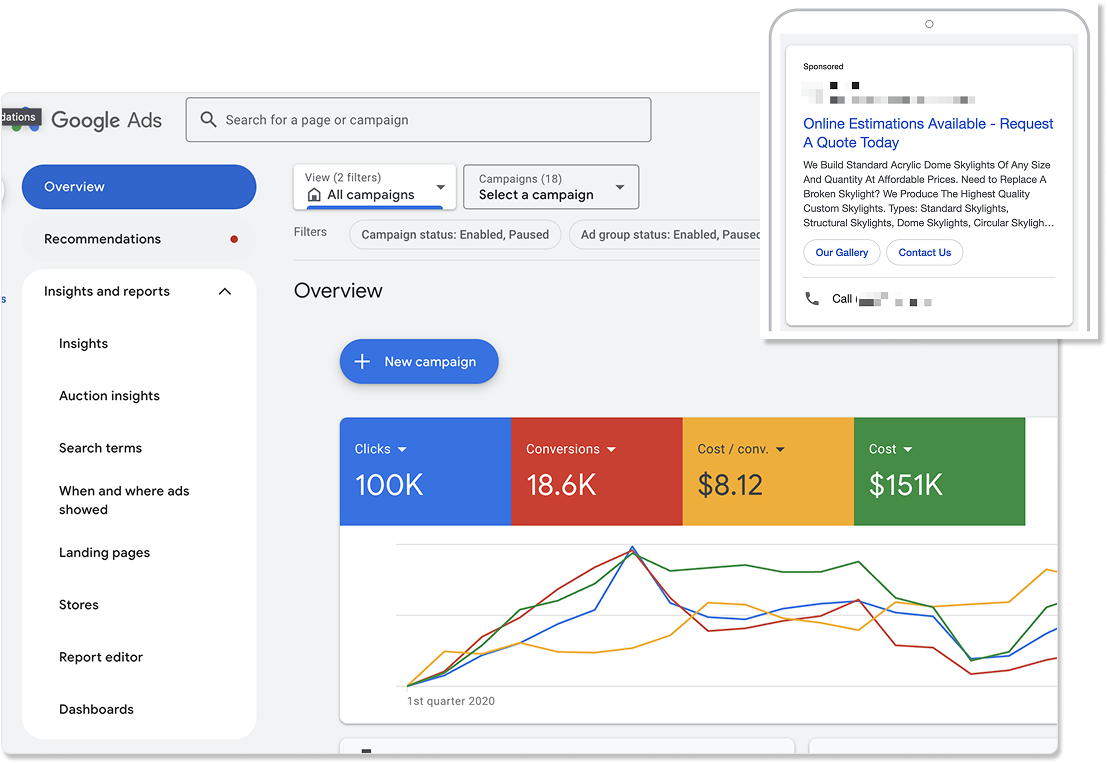Open the Insights page
Screen dimensions: 1107x763
click(x=83, y=344)
